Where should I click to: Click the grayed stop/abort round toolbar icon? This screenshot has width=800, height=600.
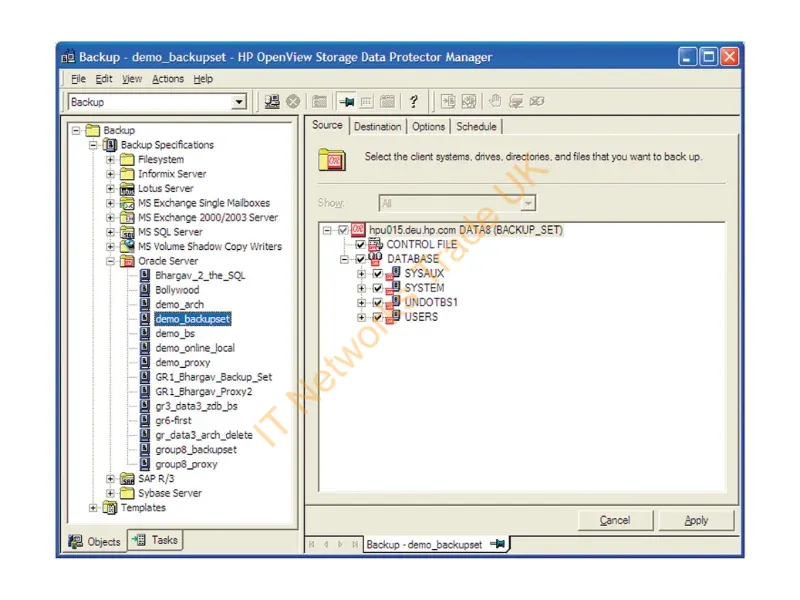[293, 102]
